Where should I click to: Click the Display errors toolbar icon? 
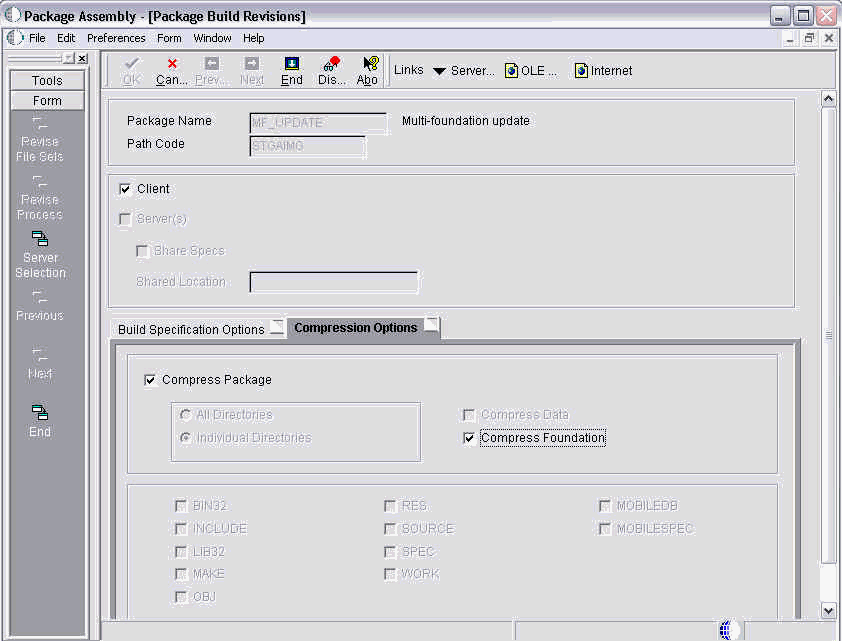click(x=331, y=64)
